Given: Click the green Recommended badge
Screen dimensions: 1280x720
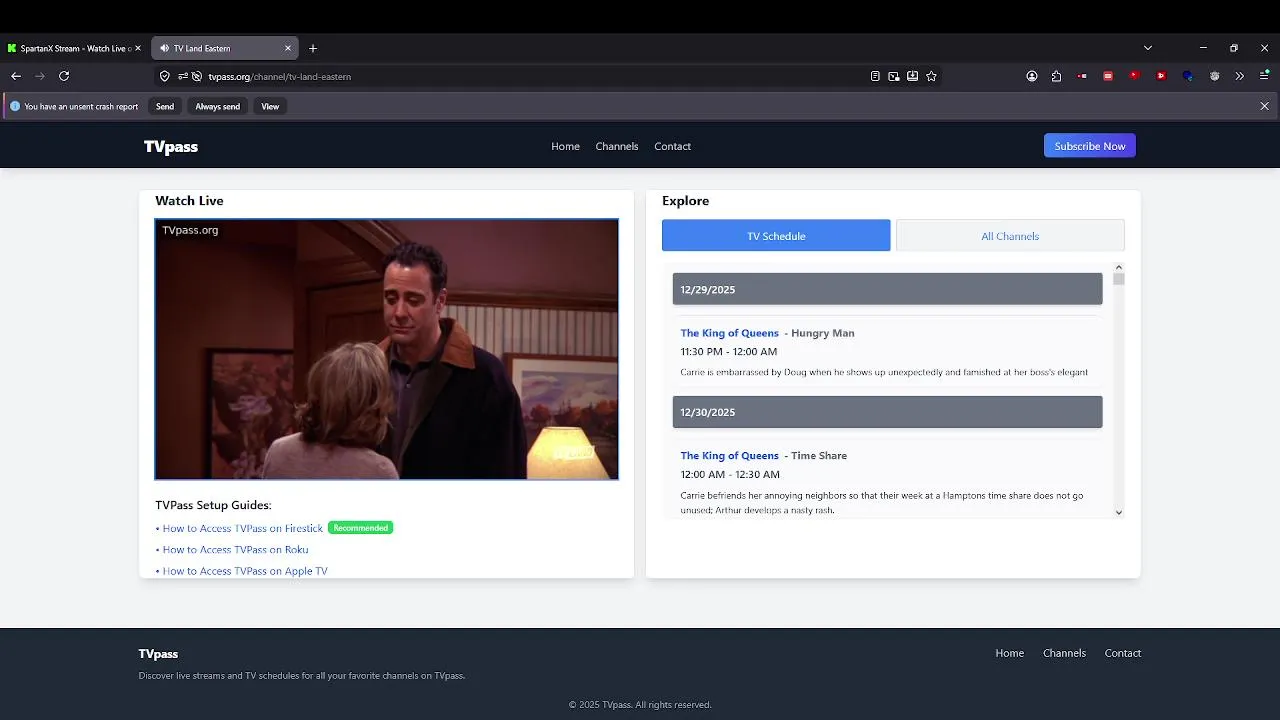Looking at the screenshot, I should pyautogui.click(x=361, y=528).
